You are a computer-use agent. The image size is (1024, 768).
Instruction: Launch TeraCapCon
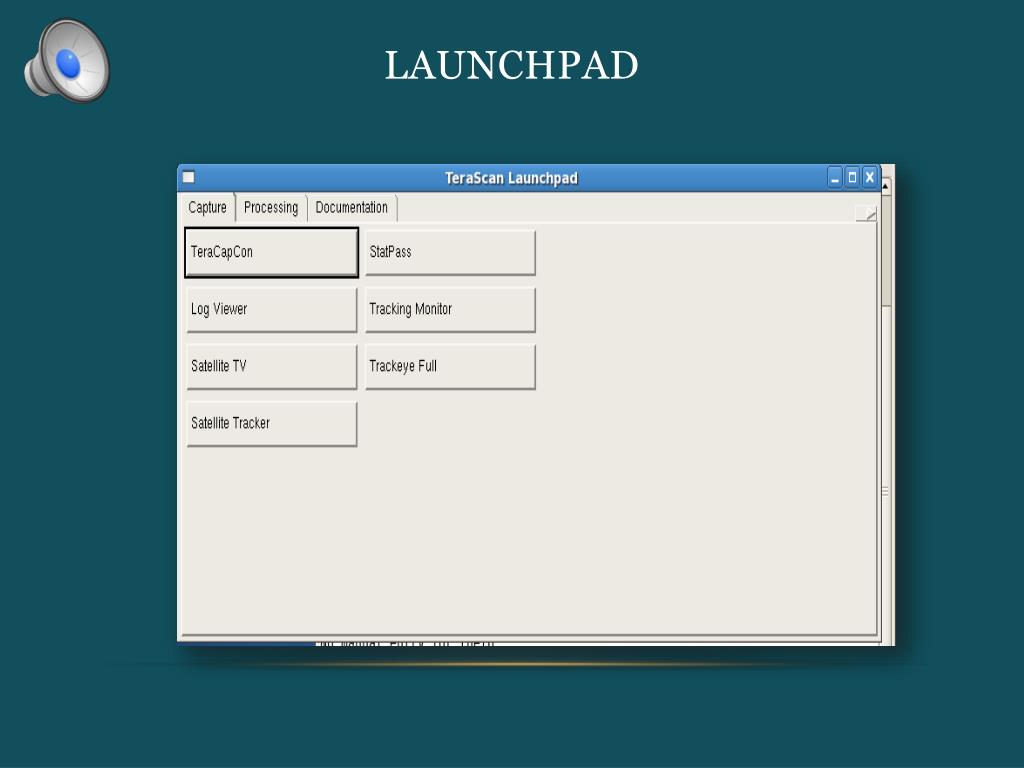(272, 252)
